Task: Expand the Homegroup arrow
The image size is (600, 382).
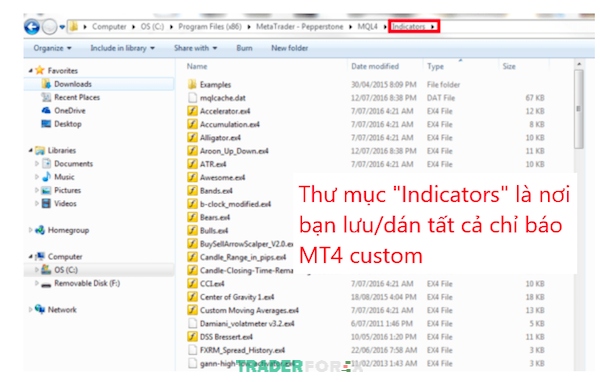Action: pos(31,230)
